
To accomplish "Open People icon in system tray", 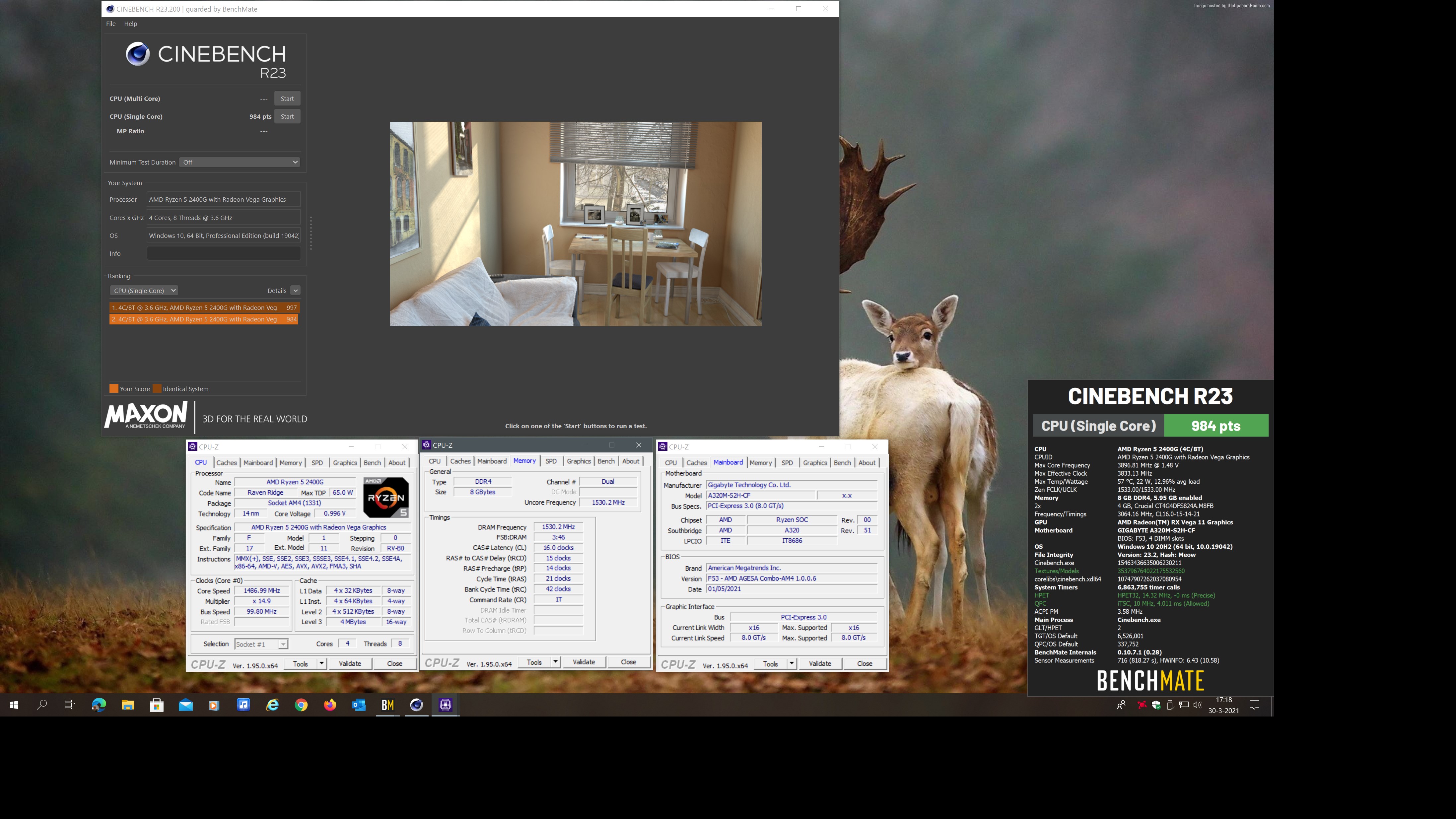I will coord(1121,705).
